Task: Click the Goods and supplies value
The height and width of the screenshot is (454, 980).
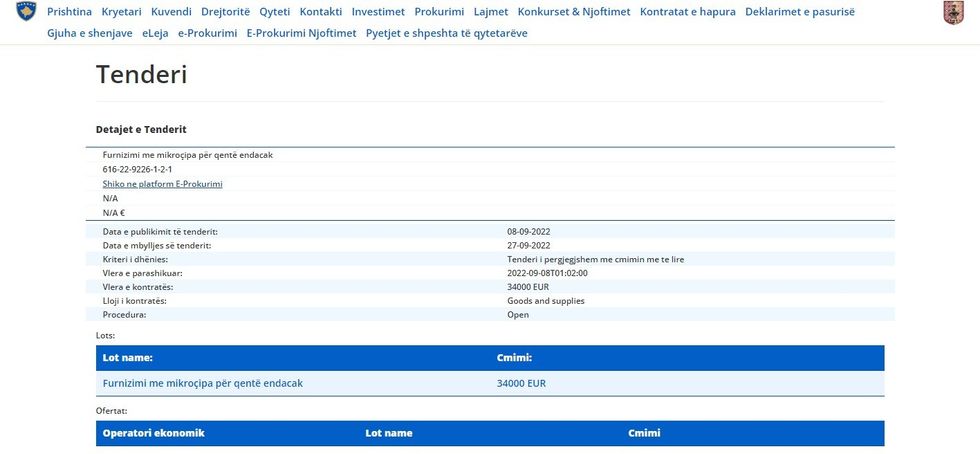Action: point(546,301)
